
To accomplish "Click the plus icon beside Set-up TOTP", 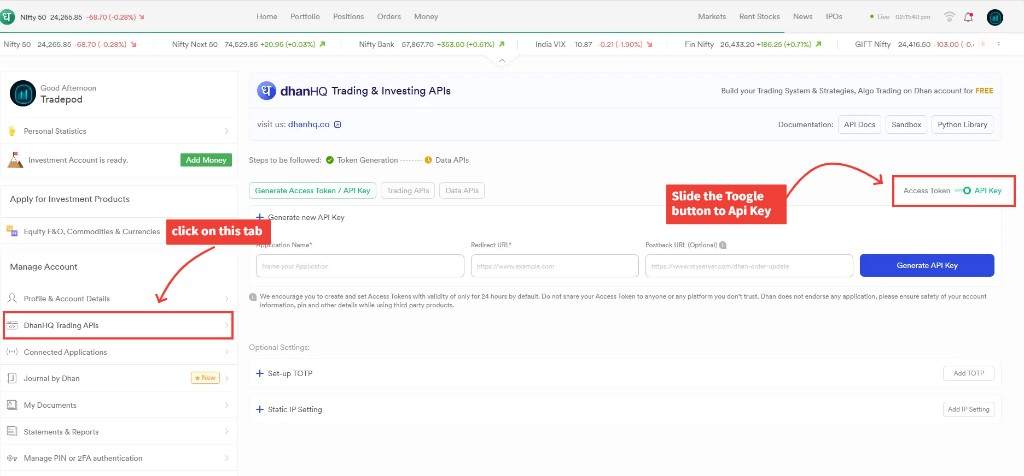I will [259, 373].
